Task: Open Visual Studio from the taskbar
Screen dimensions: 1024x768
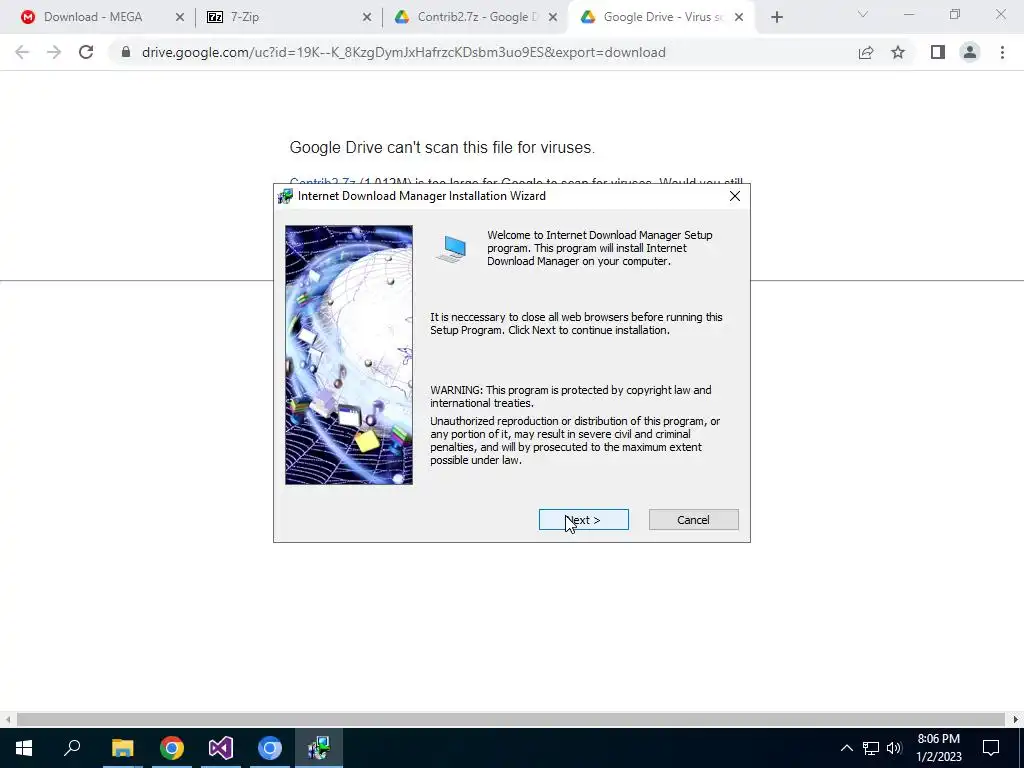Action: pos(221,748)
